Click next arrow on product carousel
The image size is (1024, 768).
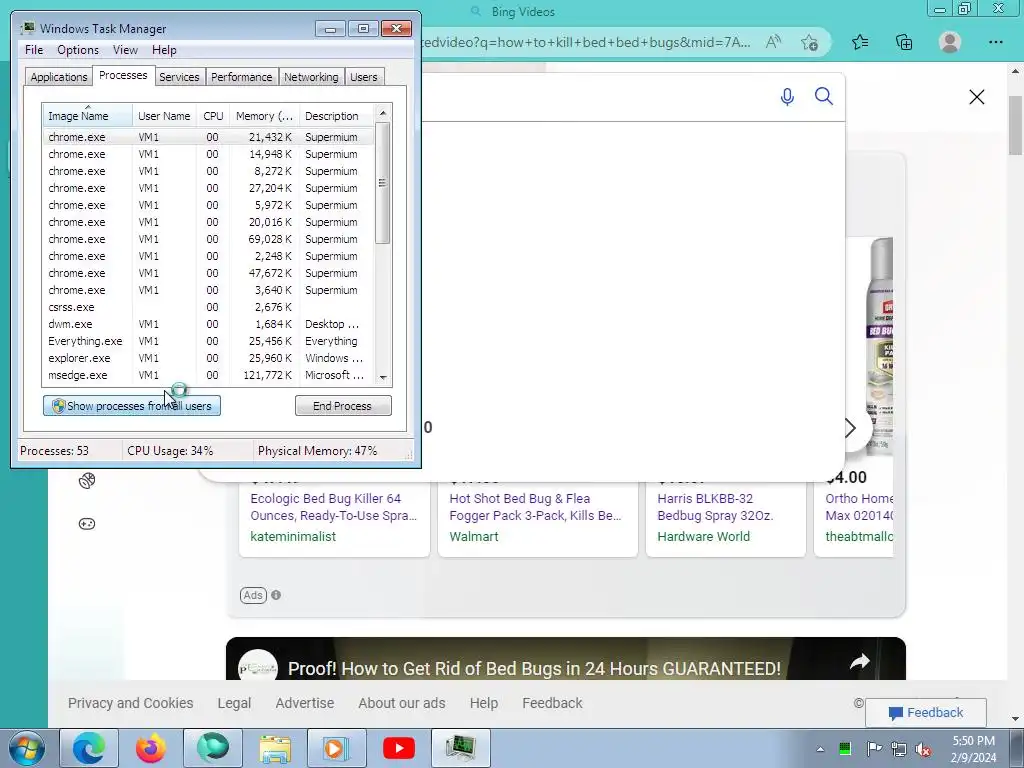(850, 428)
